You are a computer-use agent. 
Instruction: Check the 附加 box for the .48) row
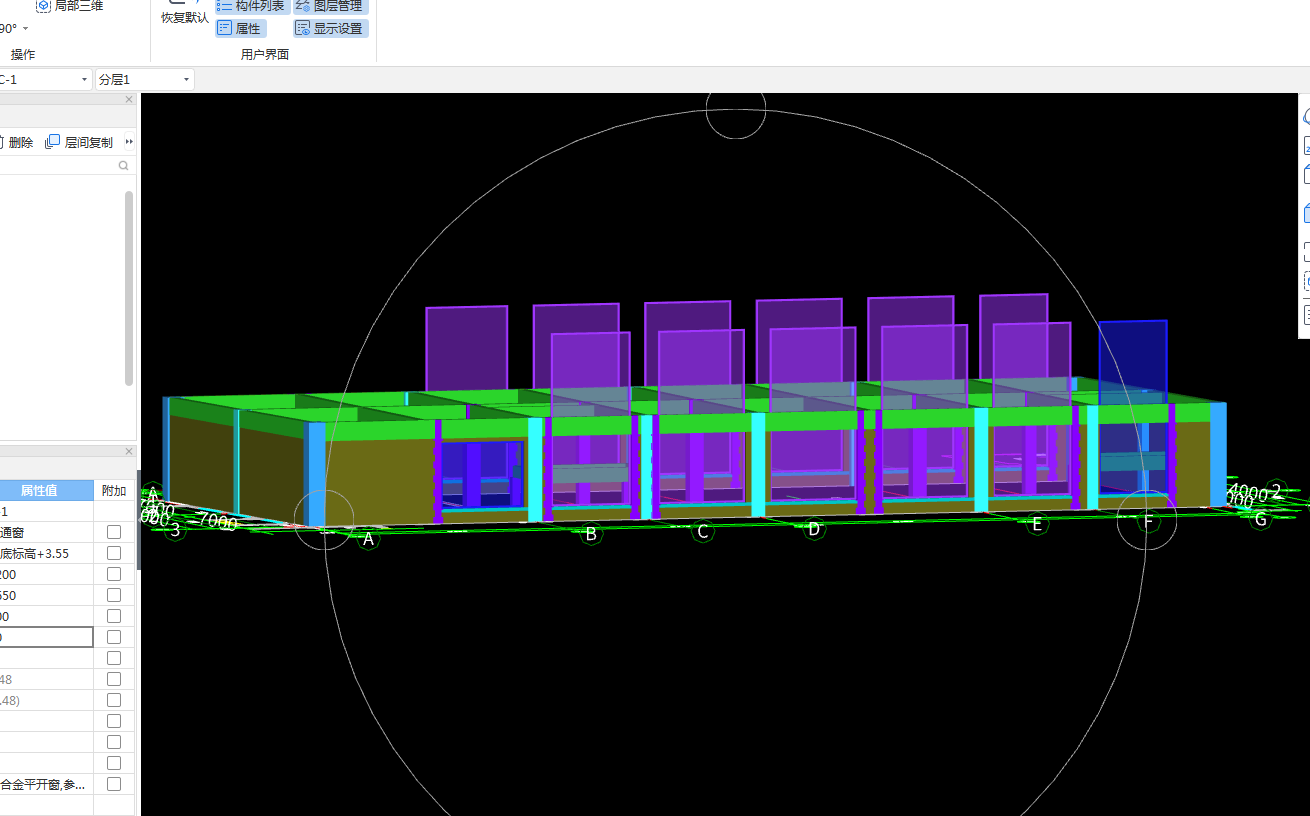point(114,700)
